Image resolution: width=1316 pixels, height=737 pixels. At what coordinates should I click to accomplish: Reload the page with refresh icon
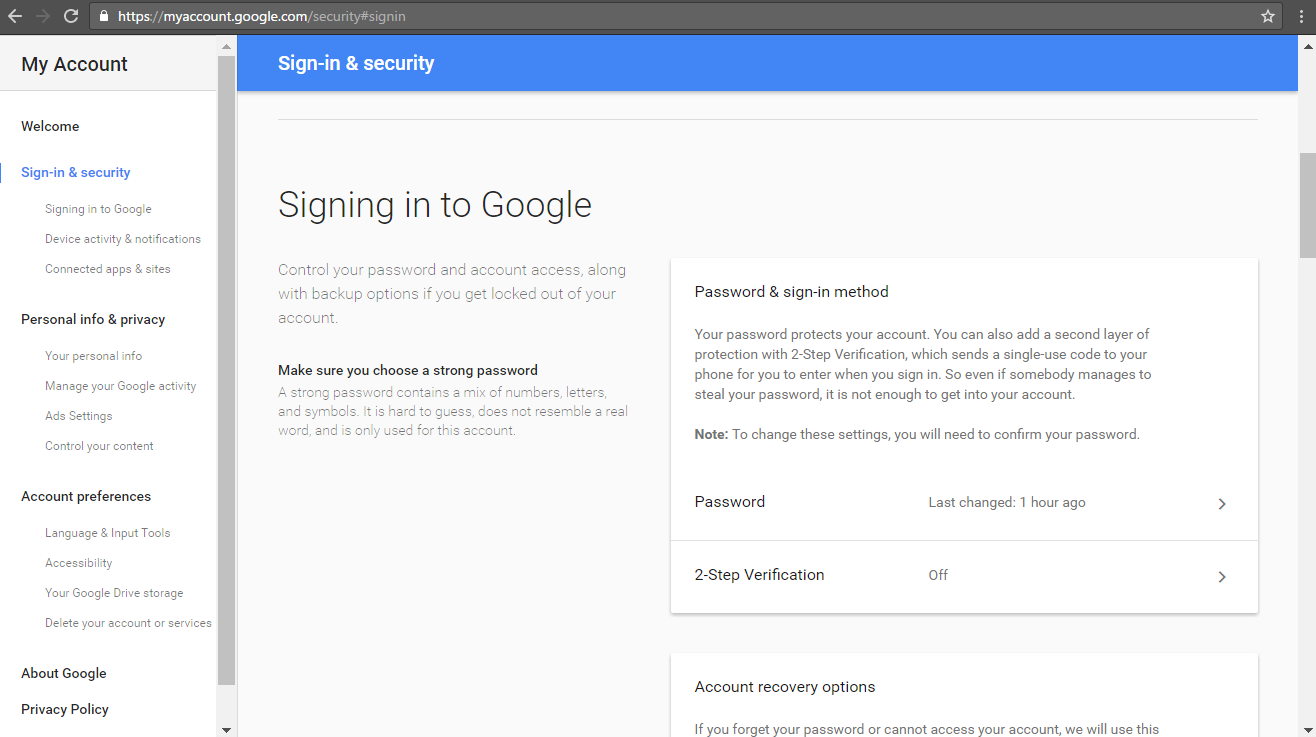71,16
